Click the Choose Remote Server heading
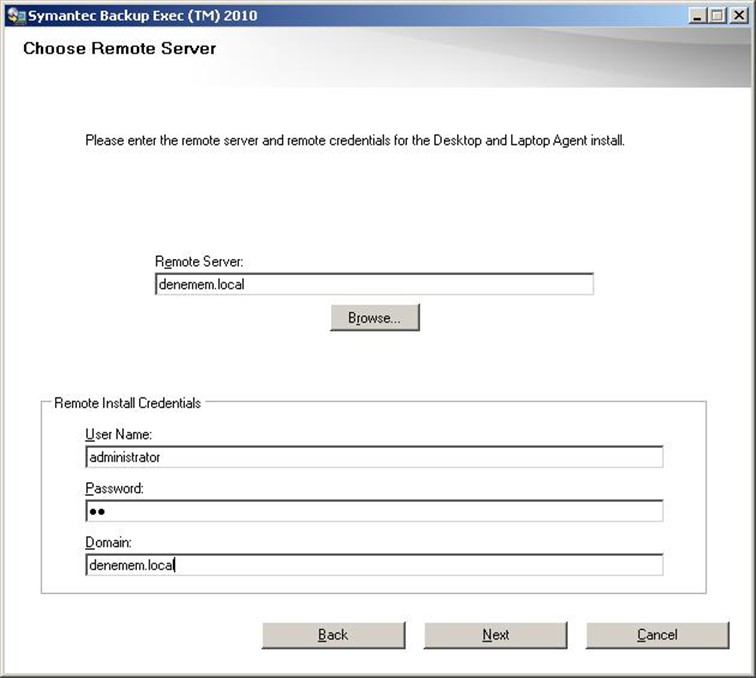756x678 pixels. coord(120,48)
